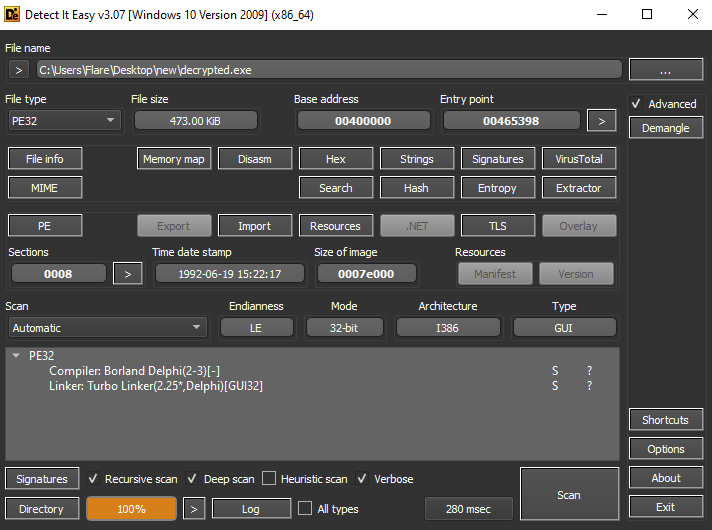Open the Scan mode Automatic dropdown
Screen dimensions: 712x530
[x=107, y=327]
